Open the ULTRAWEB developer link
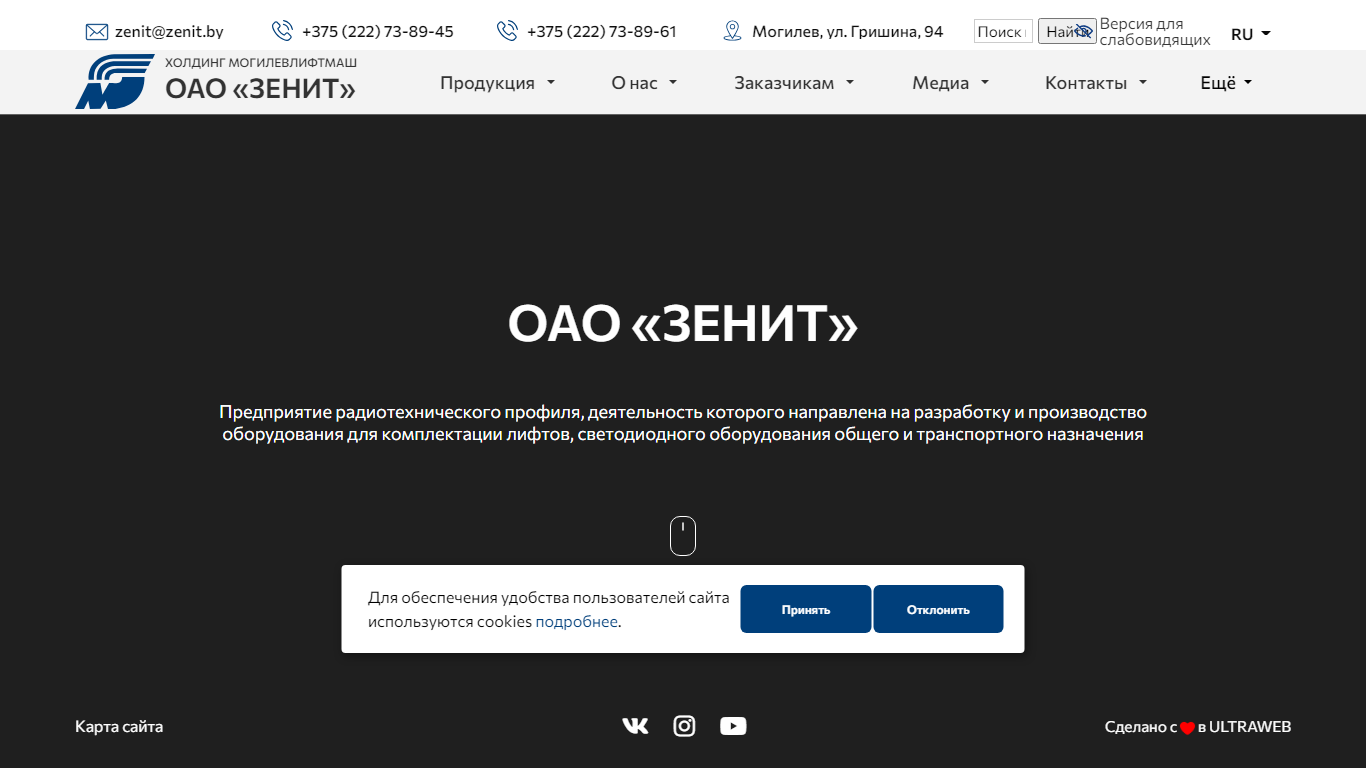The width and height of the screenshot is (1366, 768). pyautogui.click(x=1250, y=727)
